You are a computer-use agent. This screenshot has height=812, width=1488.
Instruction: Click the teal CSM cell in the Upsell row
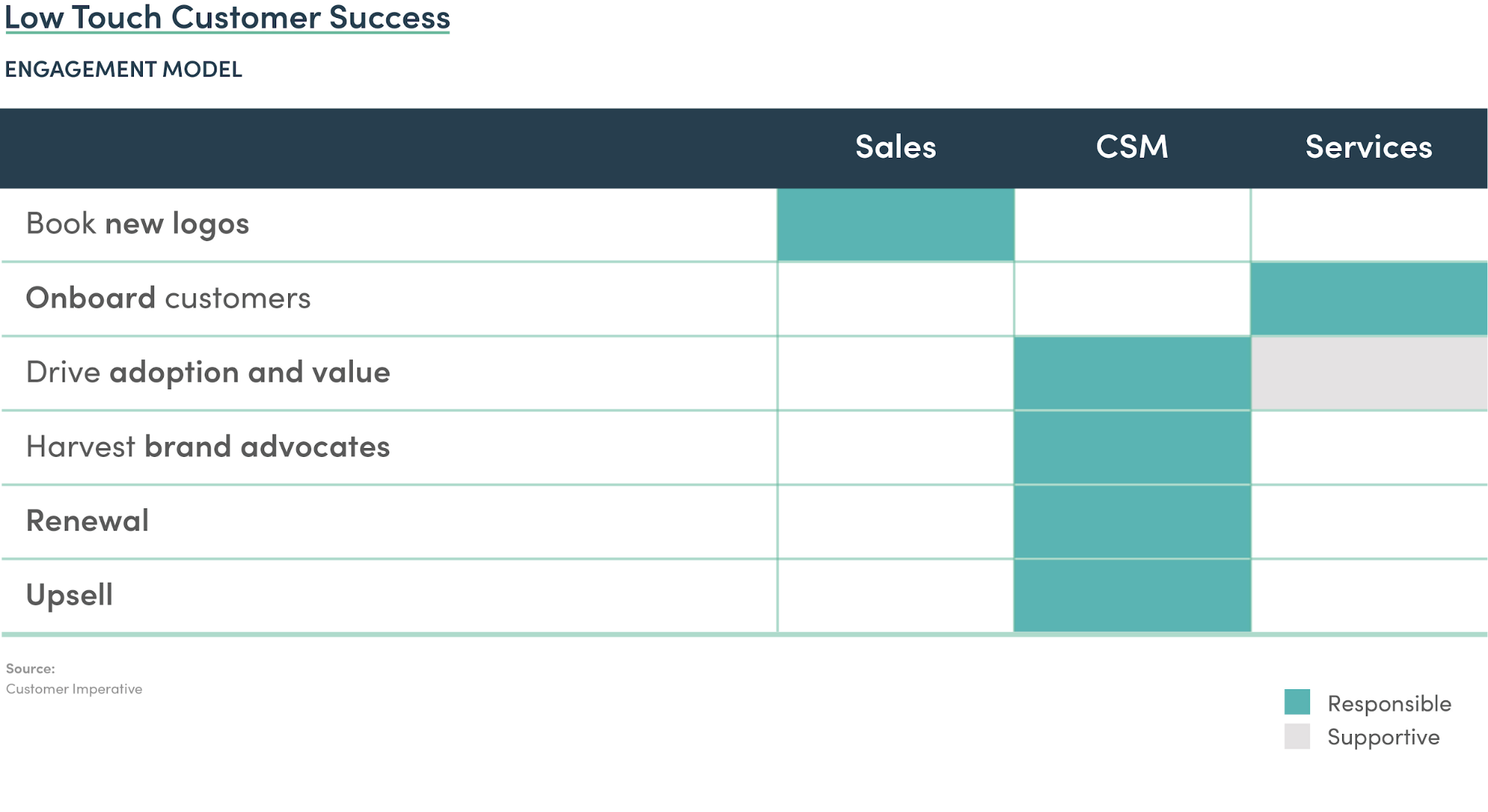tap(1131, 595)
